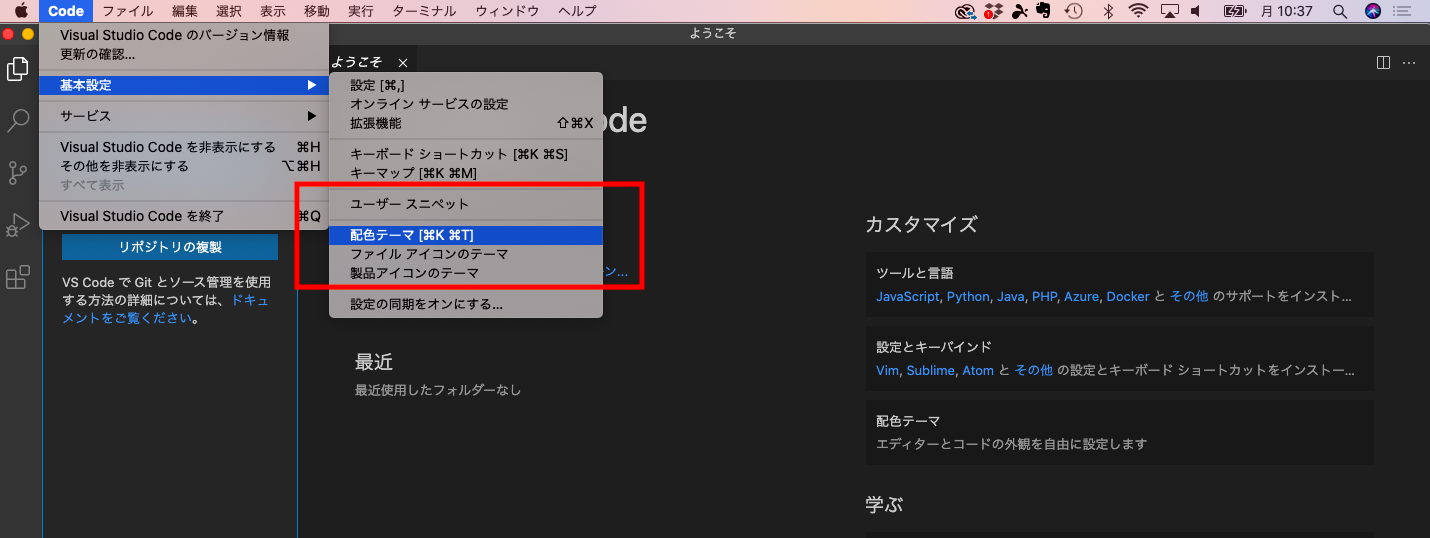Screen dimensions: 1430x538
Task: Click the Wi-Fi status icon
Action: (1138, 11)
